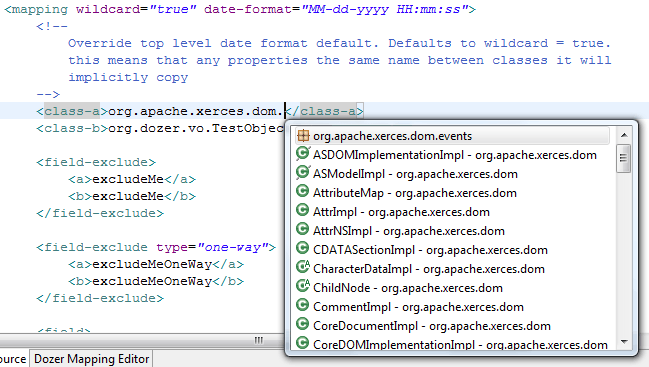The height and width of the screenshot is (367, 649).
Task: Click the abstract CharacterDataImpl class icon
Action: pos(303,267)
